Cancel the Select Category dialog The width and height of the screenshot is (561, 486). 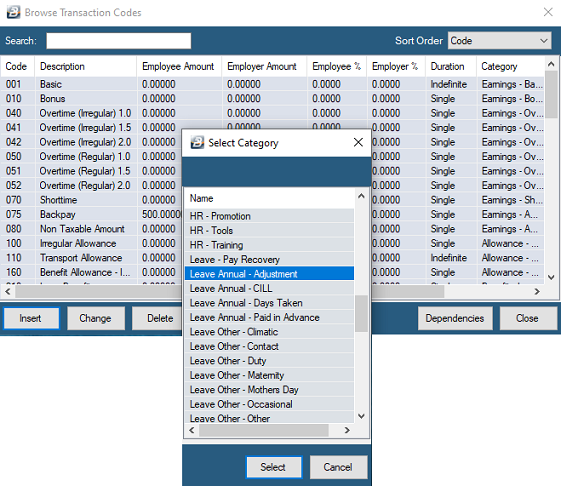coord(338,467)
